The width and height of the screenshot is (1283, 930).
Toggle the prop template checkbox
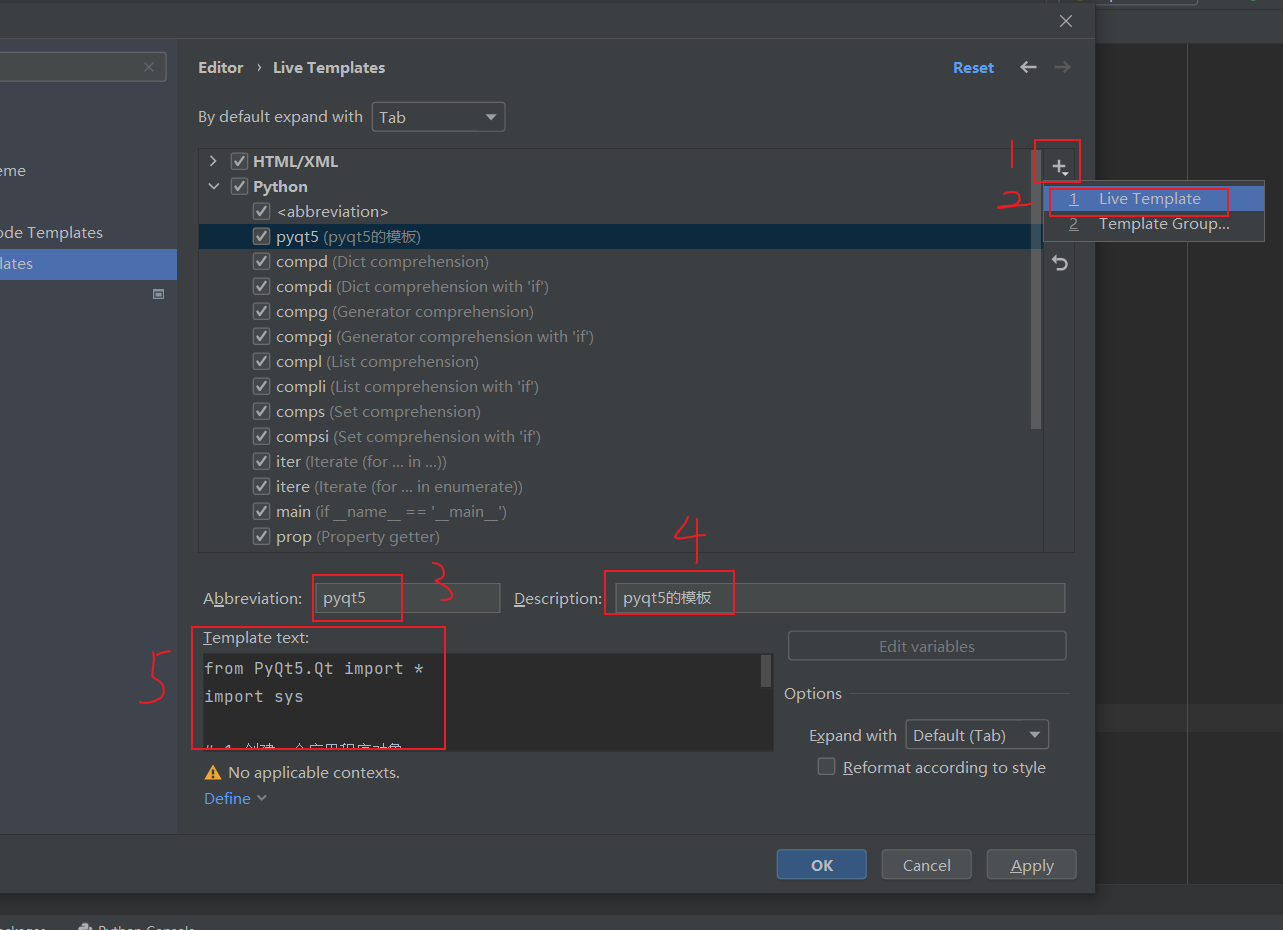[x=262, y=536]
